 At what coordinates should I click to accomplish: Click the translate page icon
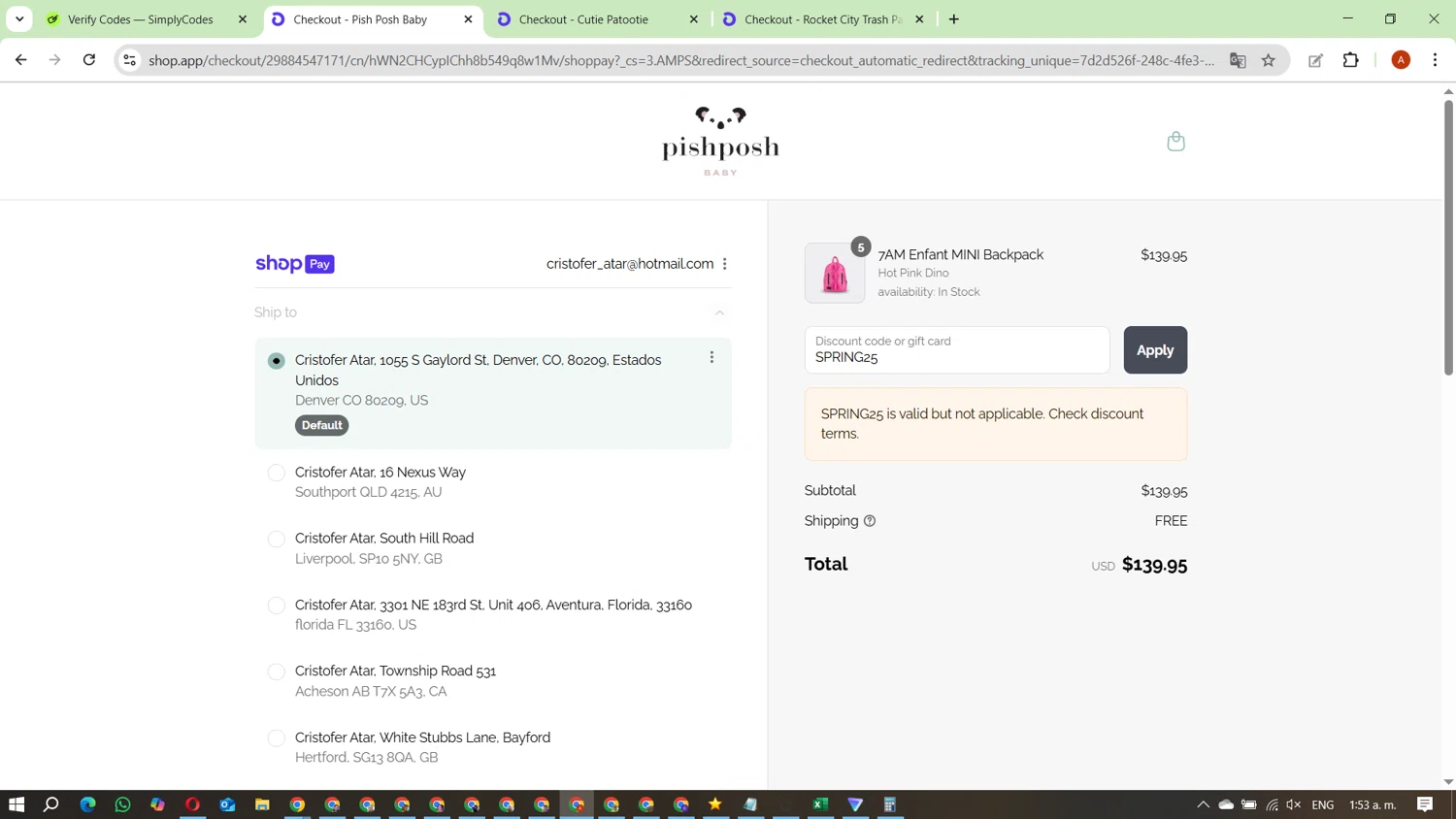coord(1238,60)
